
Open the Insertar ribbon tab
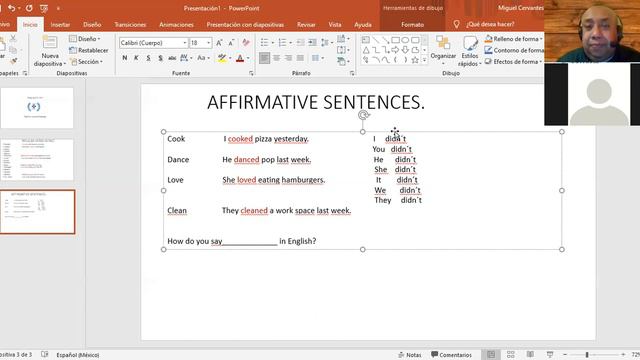click(60, 24)
